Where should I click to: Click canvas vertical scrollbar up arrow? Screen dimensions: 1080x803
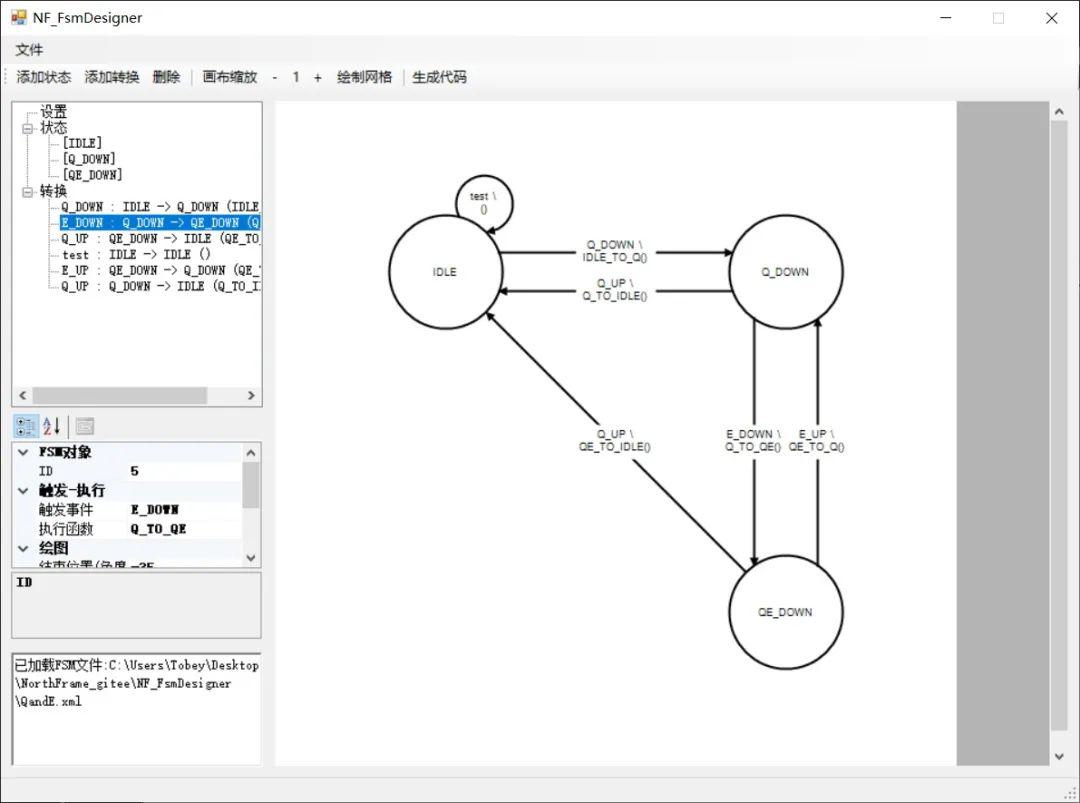click(x=1059, y=112)
